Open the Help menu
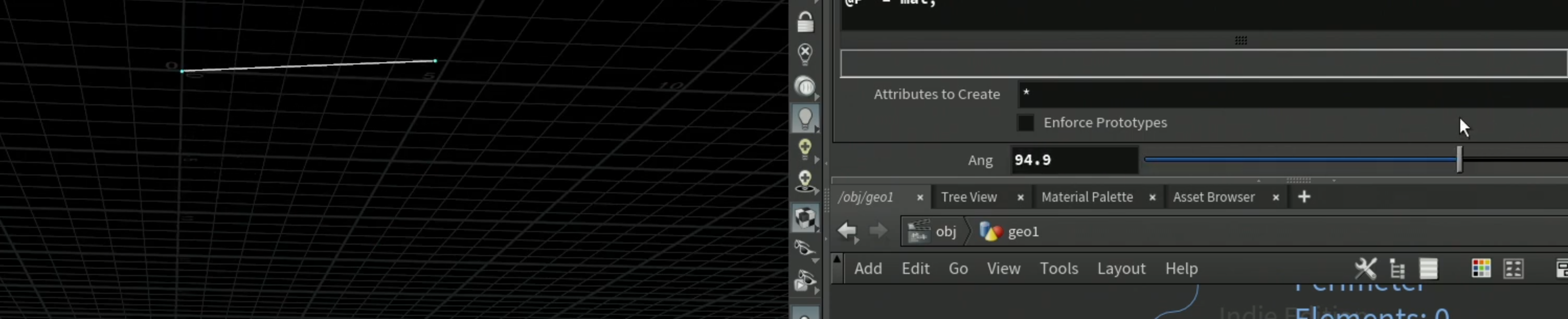 [1181, 268]
